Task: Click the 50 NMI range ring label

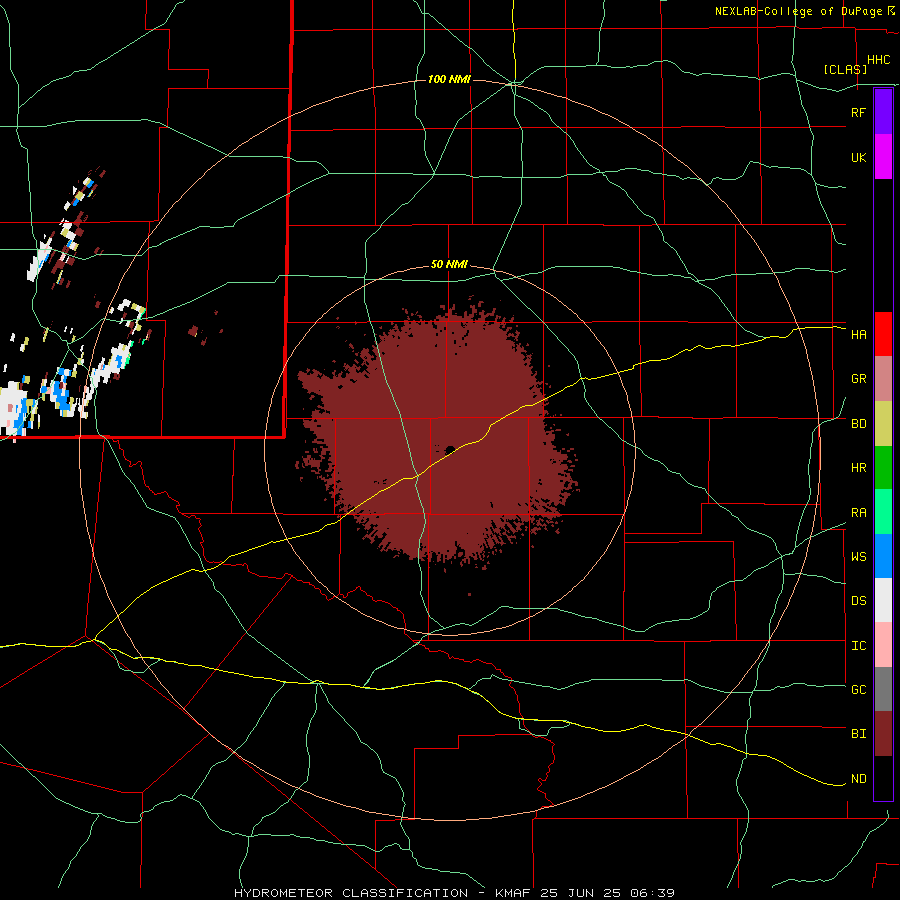Action: (449, 265)
